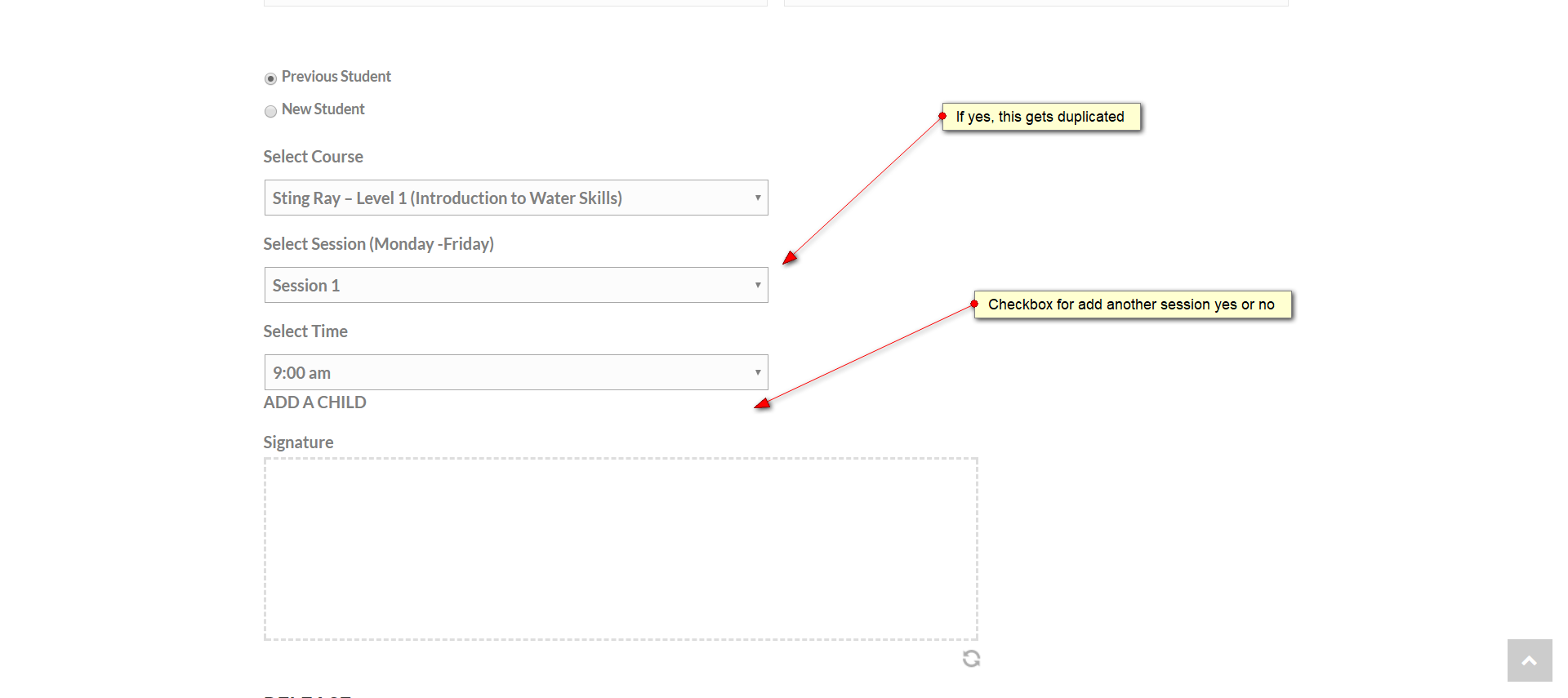Select the 'Checkbox for add another session' note
Viewport: 1568px width, 698px height.
1132,305
